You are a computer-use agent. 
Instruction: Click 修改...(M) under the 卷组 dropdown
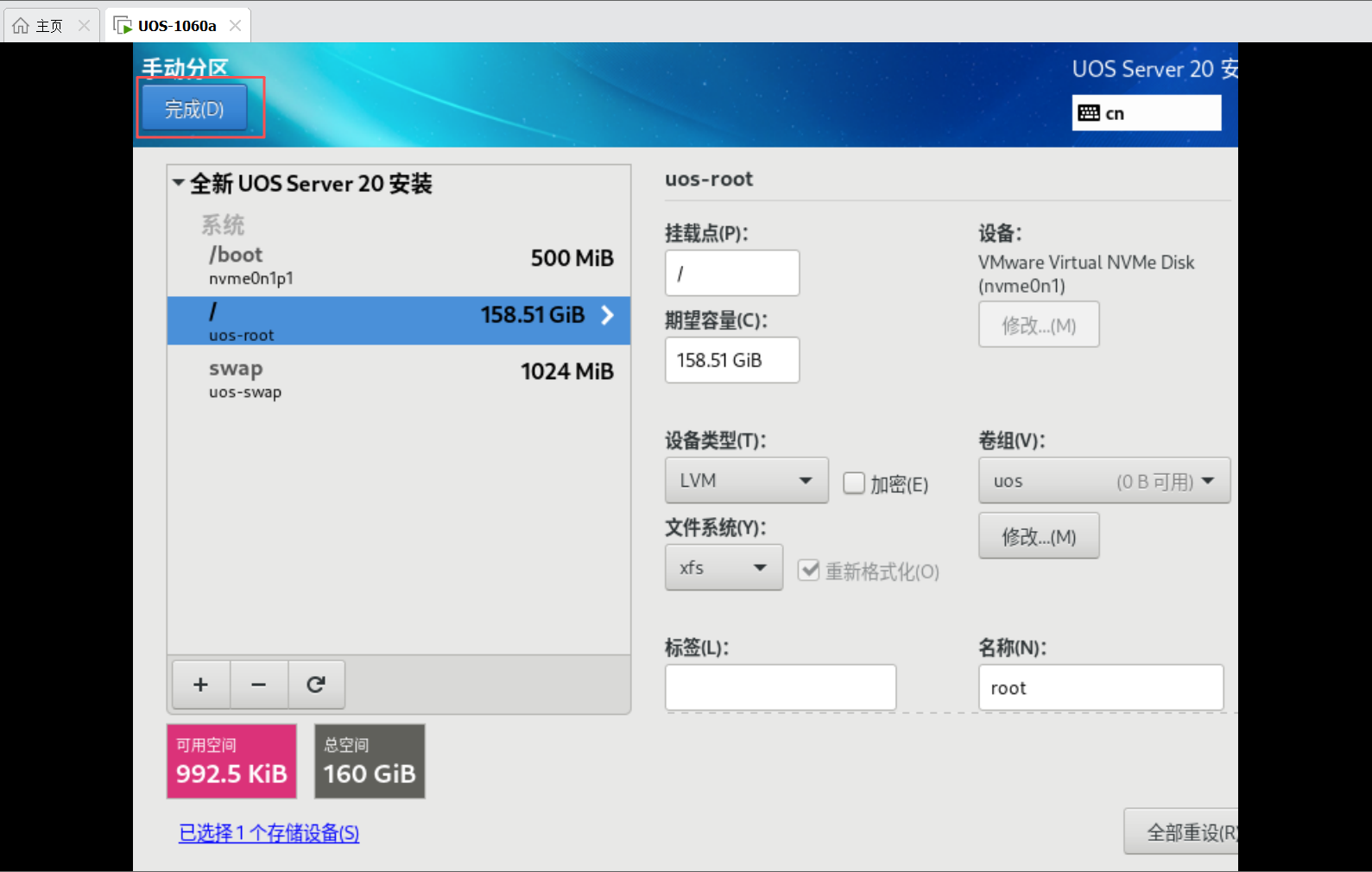pos(1039,536)
